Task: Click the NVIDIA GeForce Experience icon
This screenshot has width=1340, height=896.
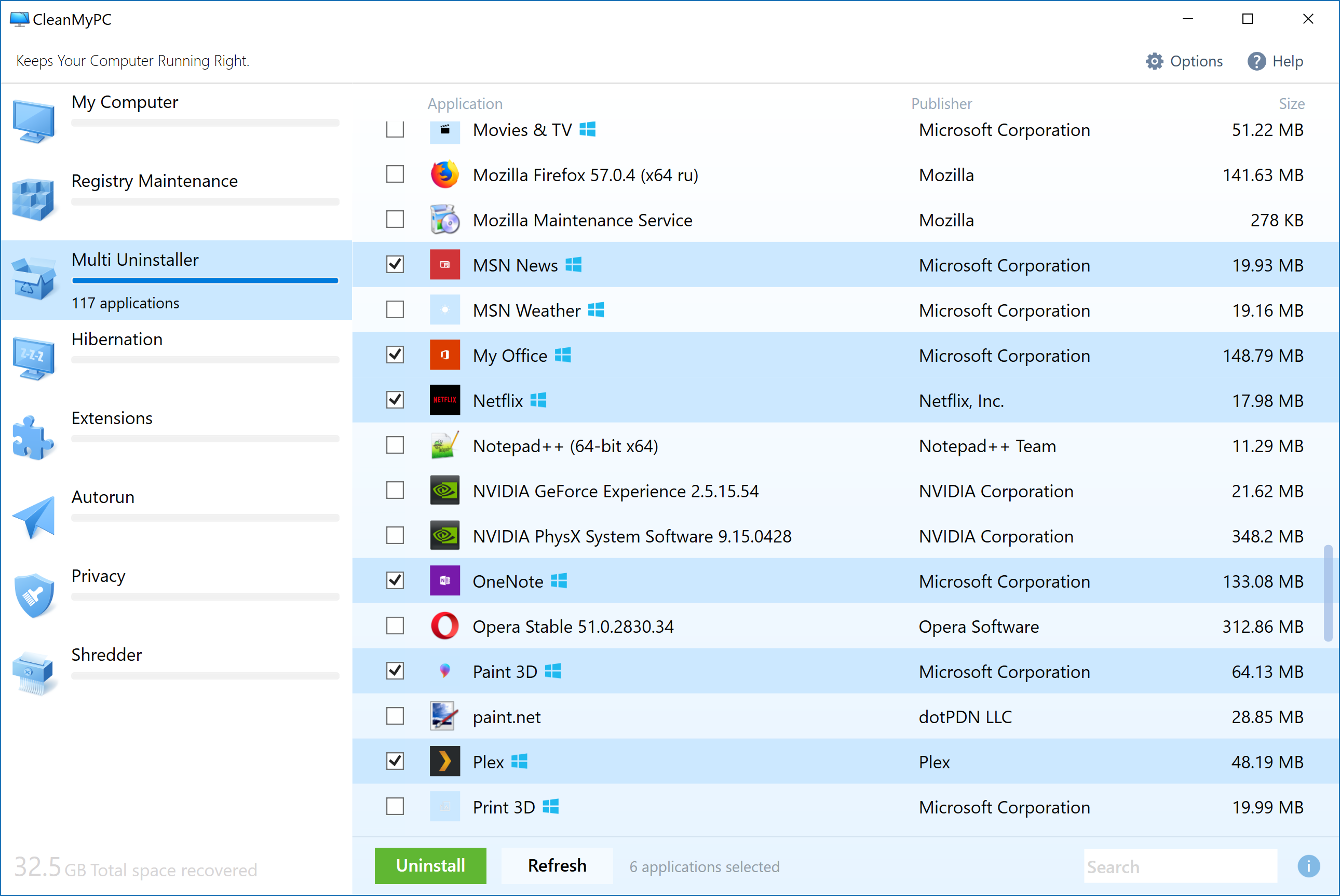Action: click(444, 490)
